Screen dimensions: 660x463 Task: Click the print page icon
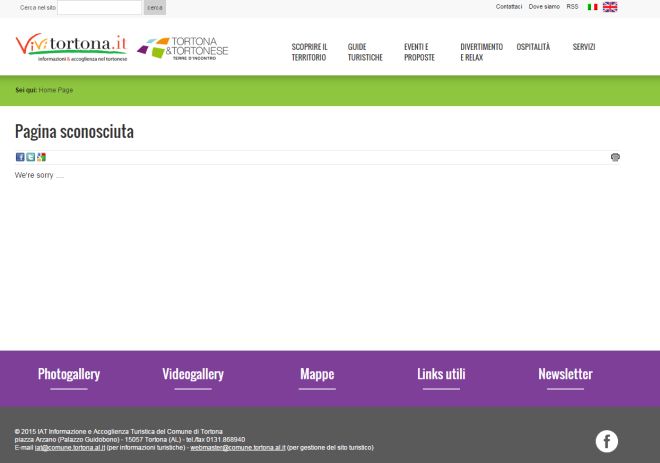point(615,157)
